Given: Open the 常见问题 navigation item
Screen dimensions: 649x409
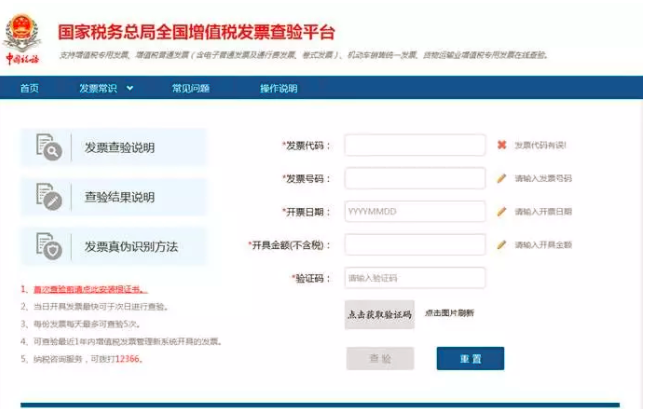Looking at the screenshot, I should pyautogui.click(x=190, y=88).
